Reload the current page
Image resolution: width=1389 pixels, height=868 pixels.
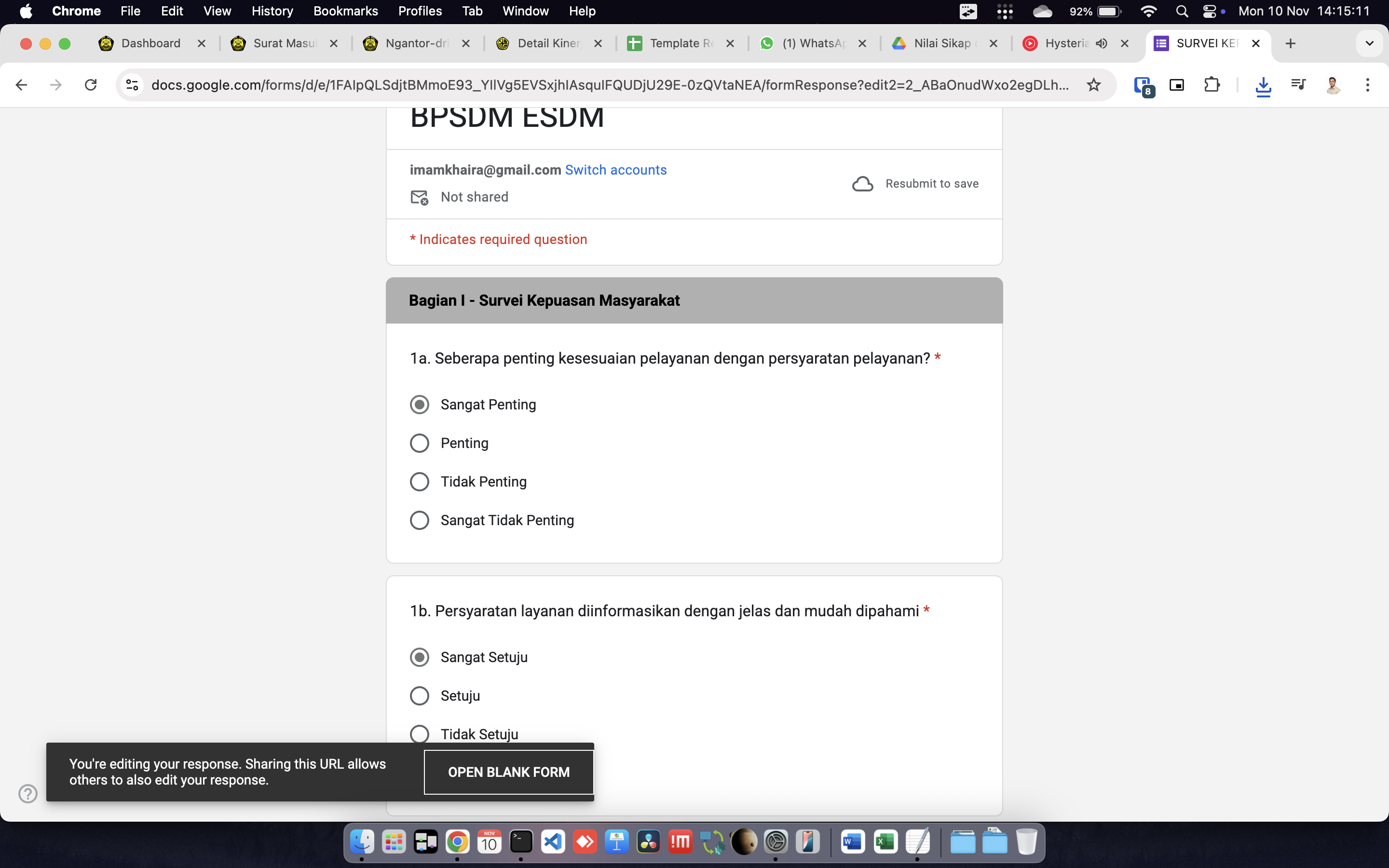click(91, 85)
